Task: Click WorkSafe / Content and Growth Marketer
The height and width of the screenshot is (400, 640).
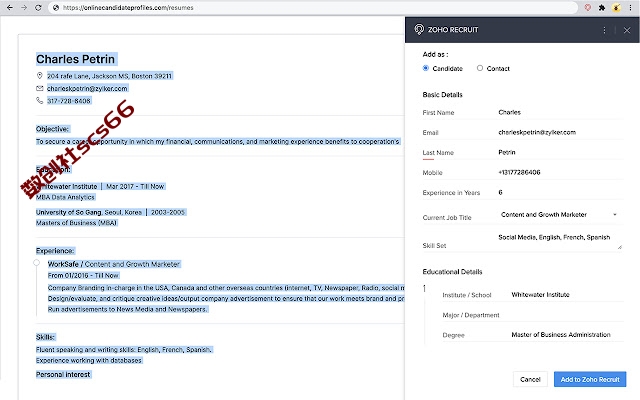Action: click(x=114, y=264)
